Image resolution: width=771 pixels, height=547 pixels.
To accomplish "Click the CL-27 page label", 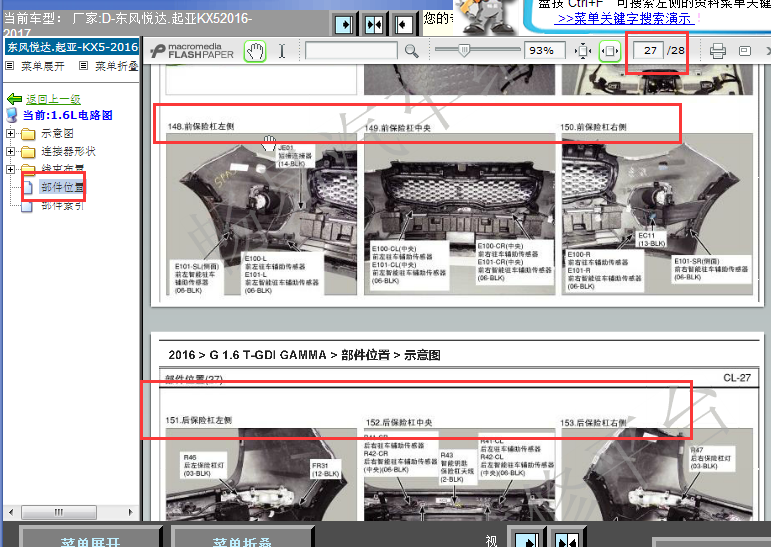I will [x=737, y=378].
